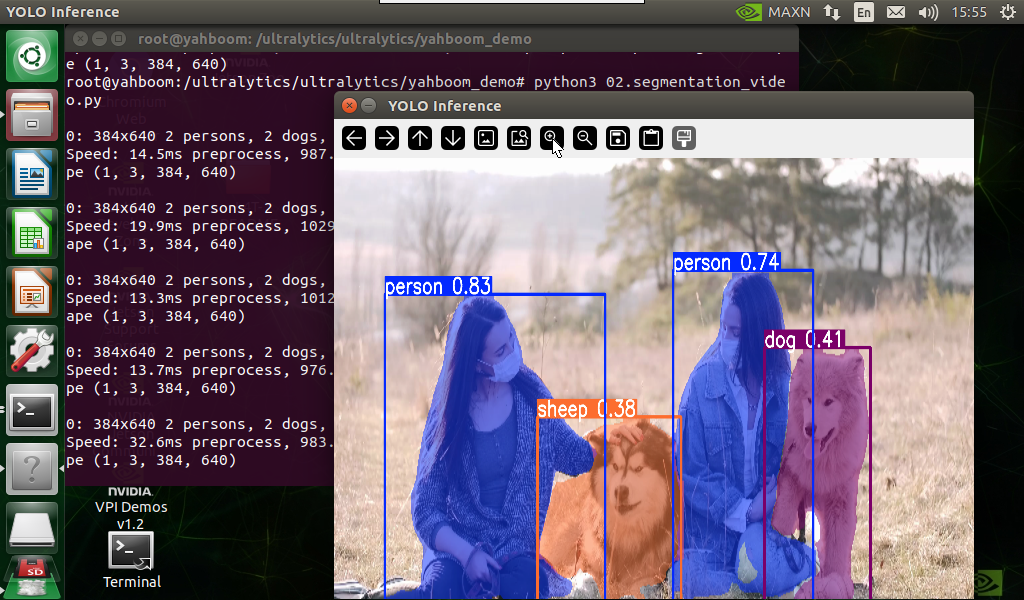The width and height of the screenshot is (1024, 600).
Task: Copy image to clipboard in YOLO toolbar
Action: [x=651, y=138]
